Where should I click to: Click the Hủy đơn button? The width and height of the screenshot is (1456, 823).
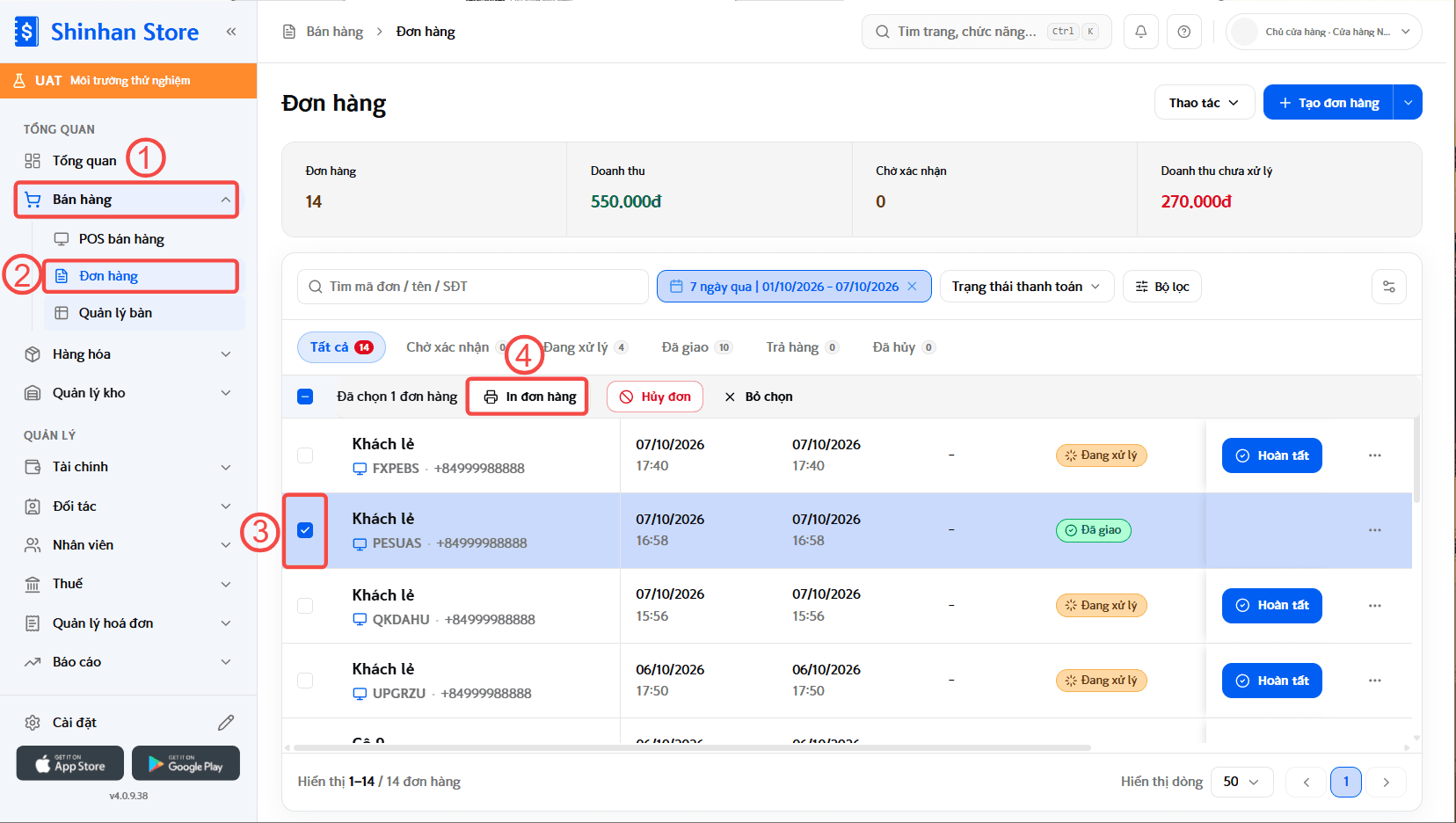pos(655,397)
